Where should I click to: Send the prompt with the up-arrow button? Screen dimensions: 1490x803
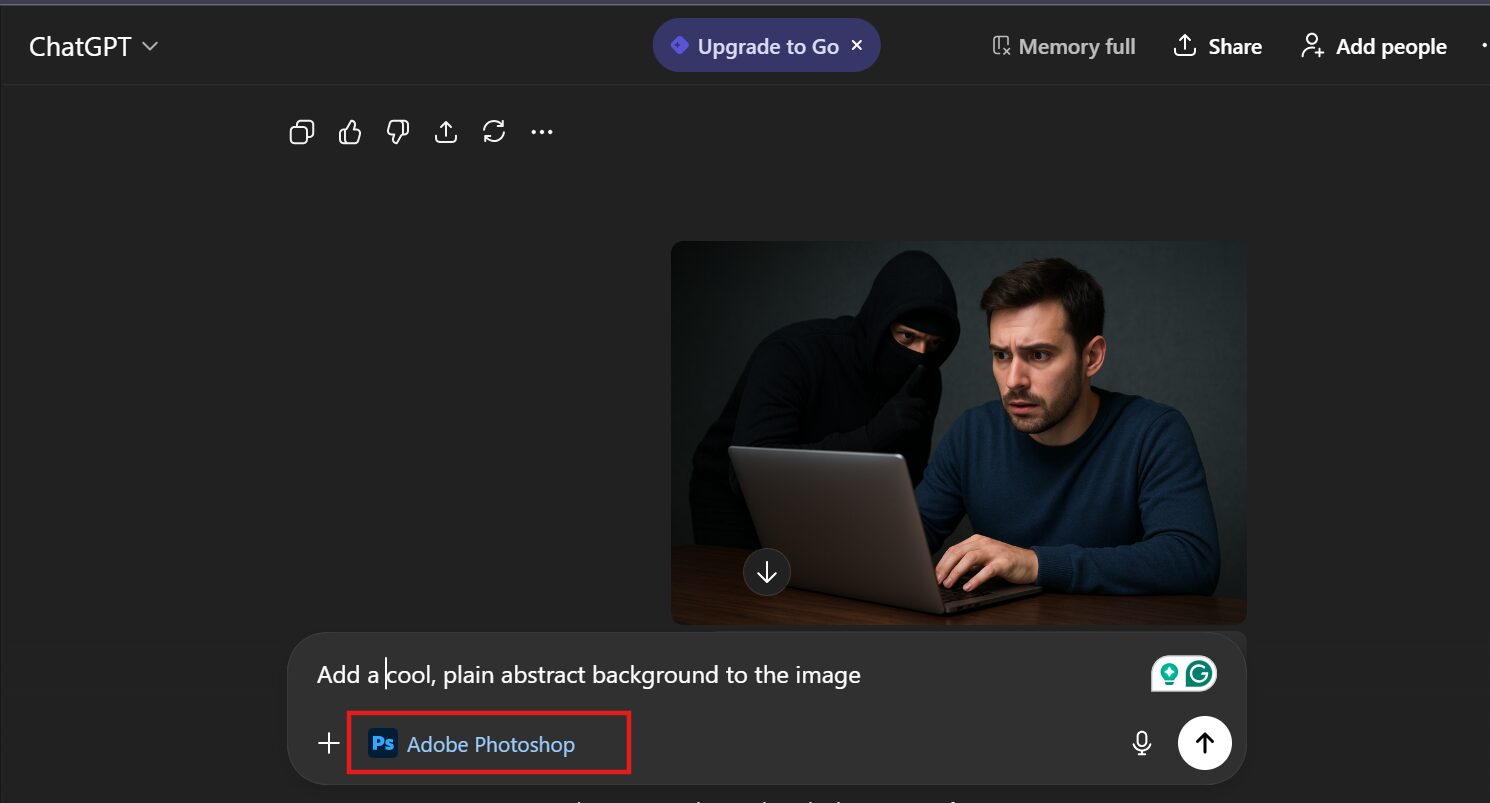pos(1204,742)
